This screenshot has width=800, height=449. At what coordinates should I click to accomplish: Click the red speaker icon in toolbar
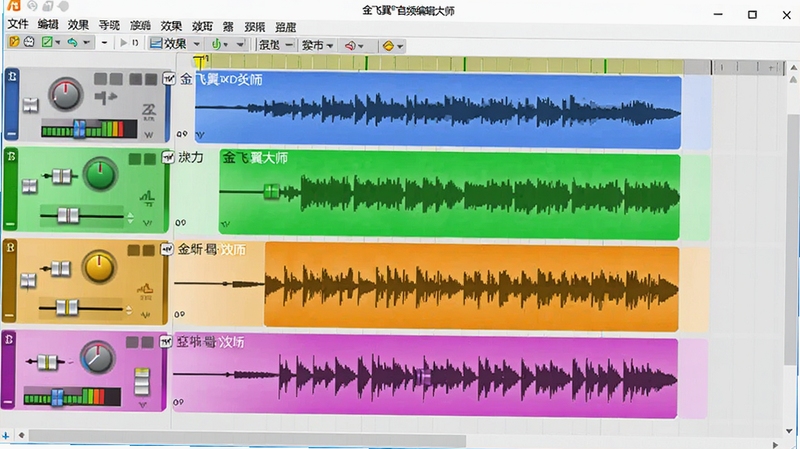[349, 46]
